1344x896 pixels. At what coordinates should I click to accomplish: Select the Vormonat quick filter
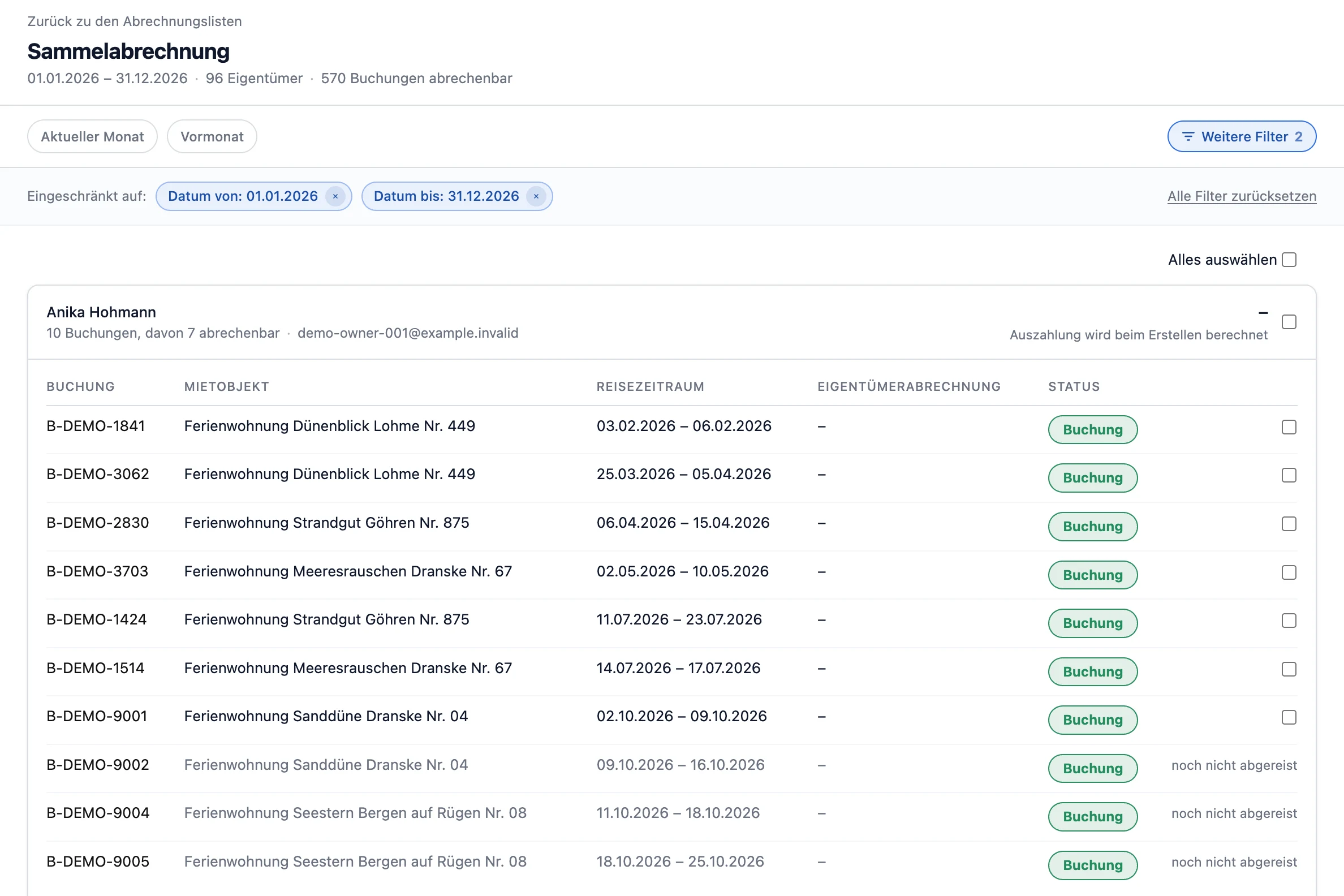coord(212,136)
